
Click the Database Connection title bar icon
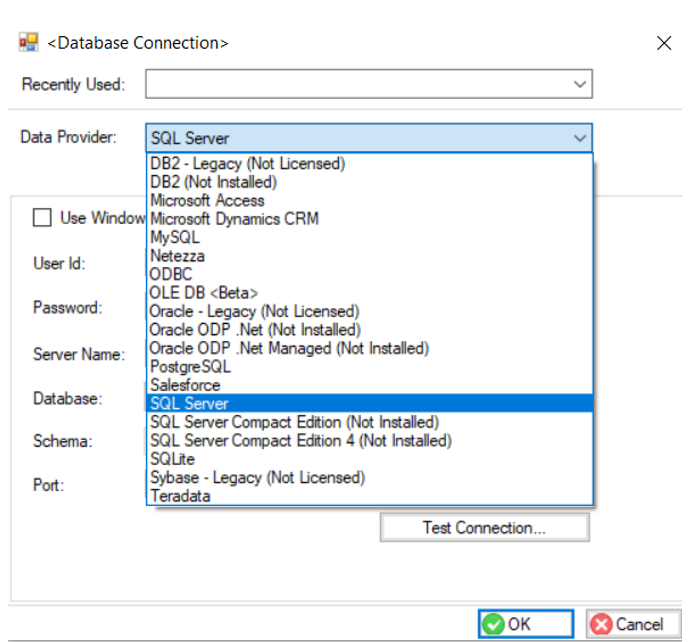28,43
